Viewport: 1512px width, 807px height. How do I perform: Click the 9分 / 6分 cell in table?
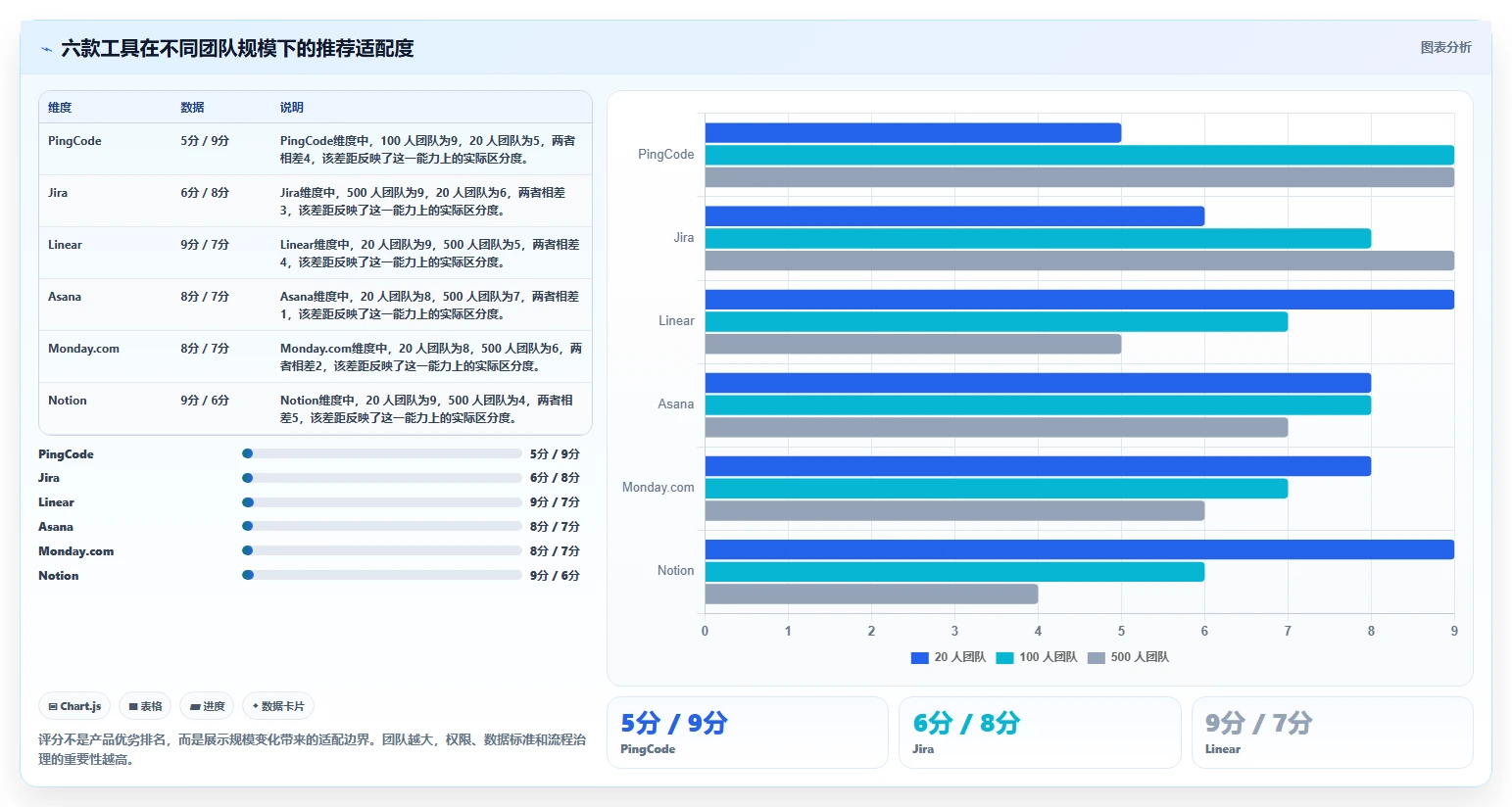(205, 401)
